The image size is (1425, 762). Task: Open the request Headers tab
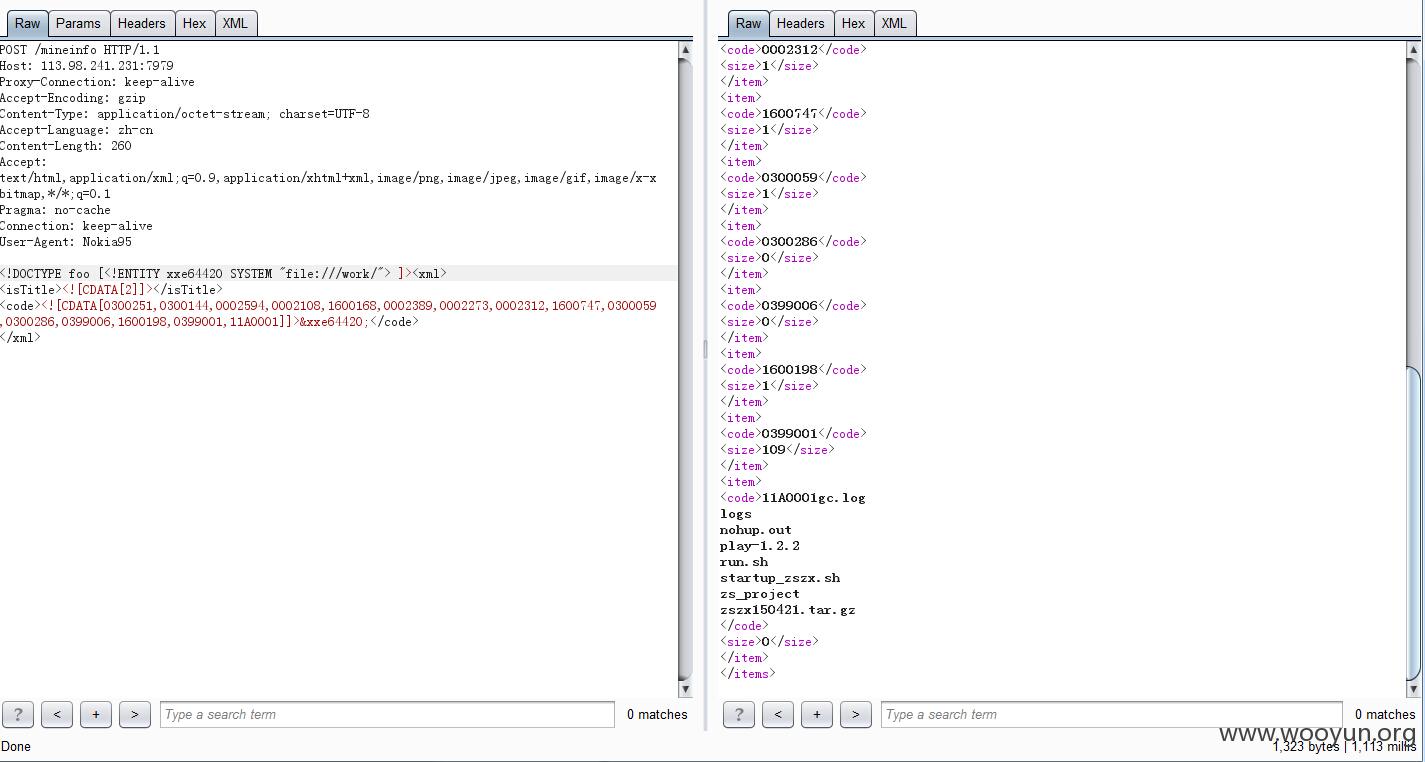click(x=141, y=23)
